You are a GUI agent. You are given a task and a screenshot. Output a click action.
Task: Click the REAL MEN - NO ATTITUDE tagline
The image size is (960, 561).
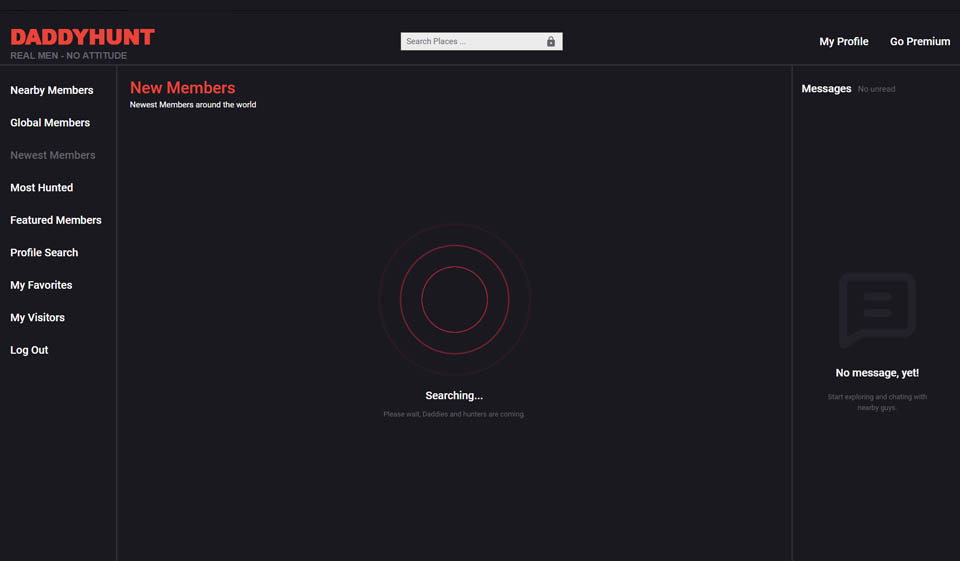point(69,56)
